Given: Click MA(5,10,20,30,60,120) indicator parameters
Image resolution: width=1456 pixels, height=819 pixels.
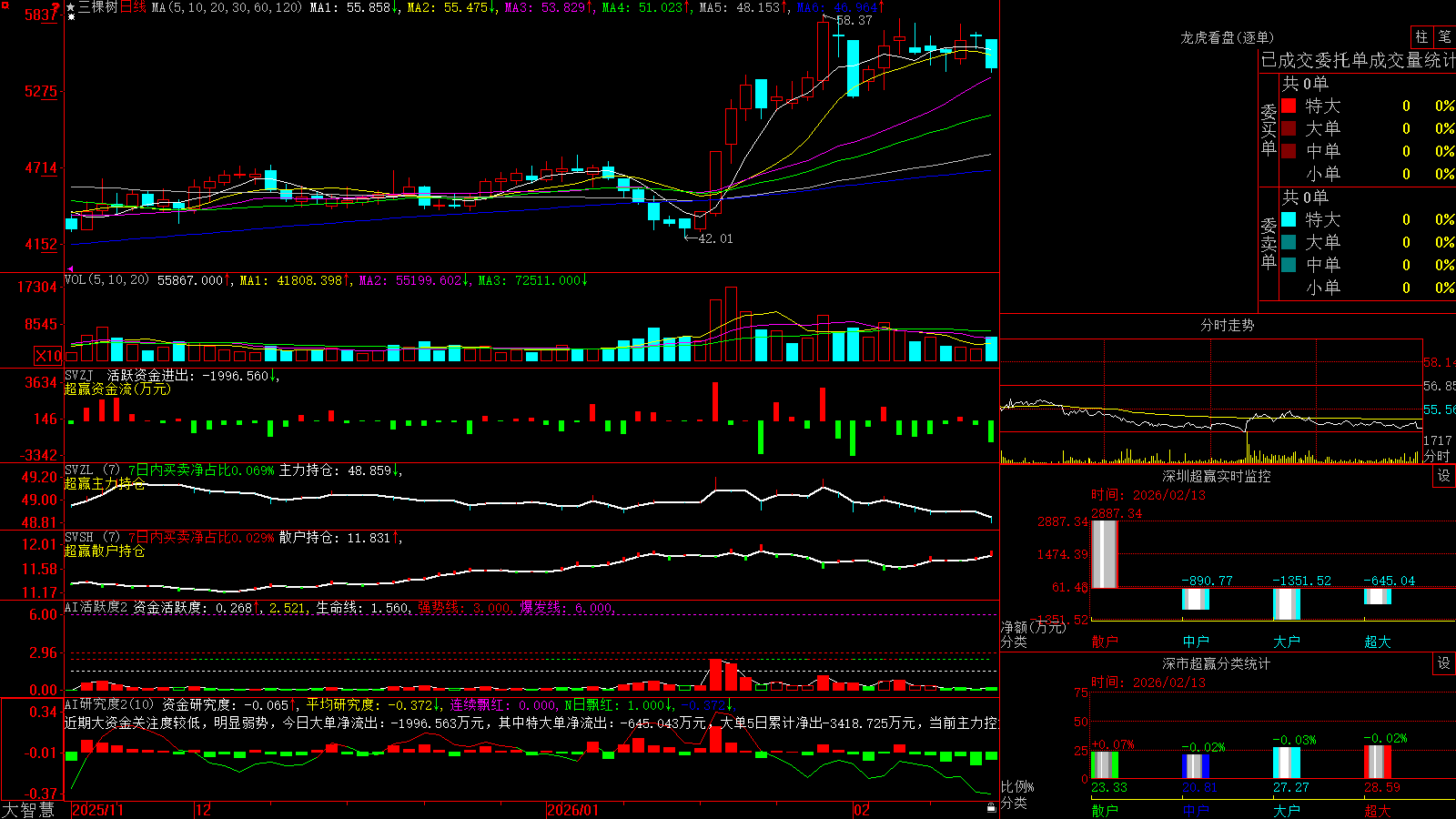Looking at the screenshot, I should [227, 7].
